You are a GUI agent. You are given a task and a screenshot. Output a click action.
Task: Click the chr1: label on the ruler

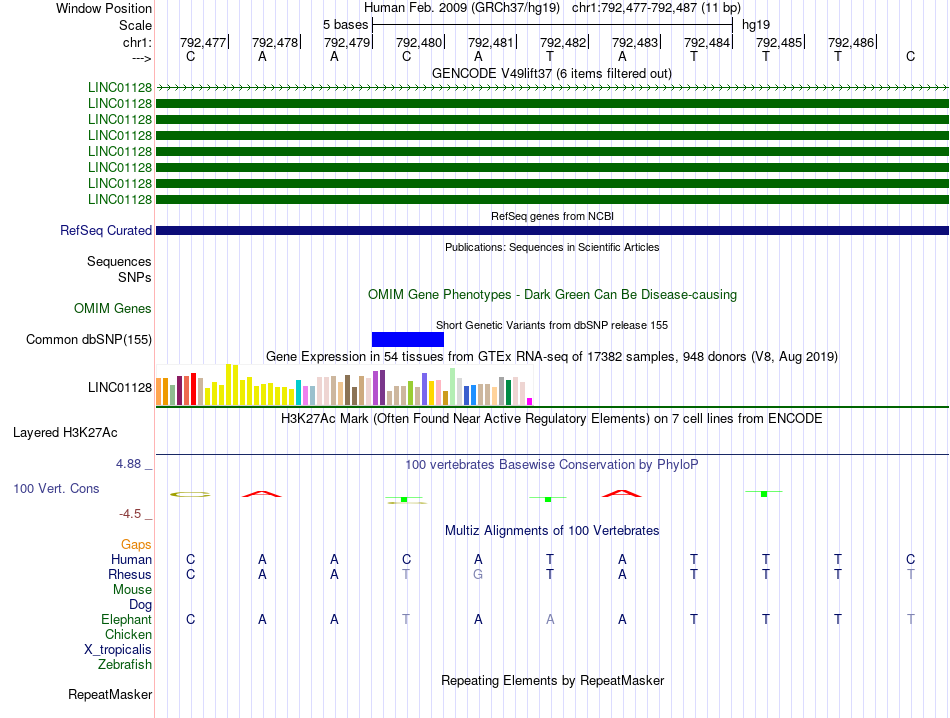point(138,42)
